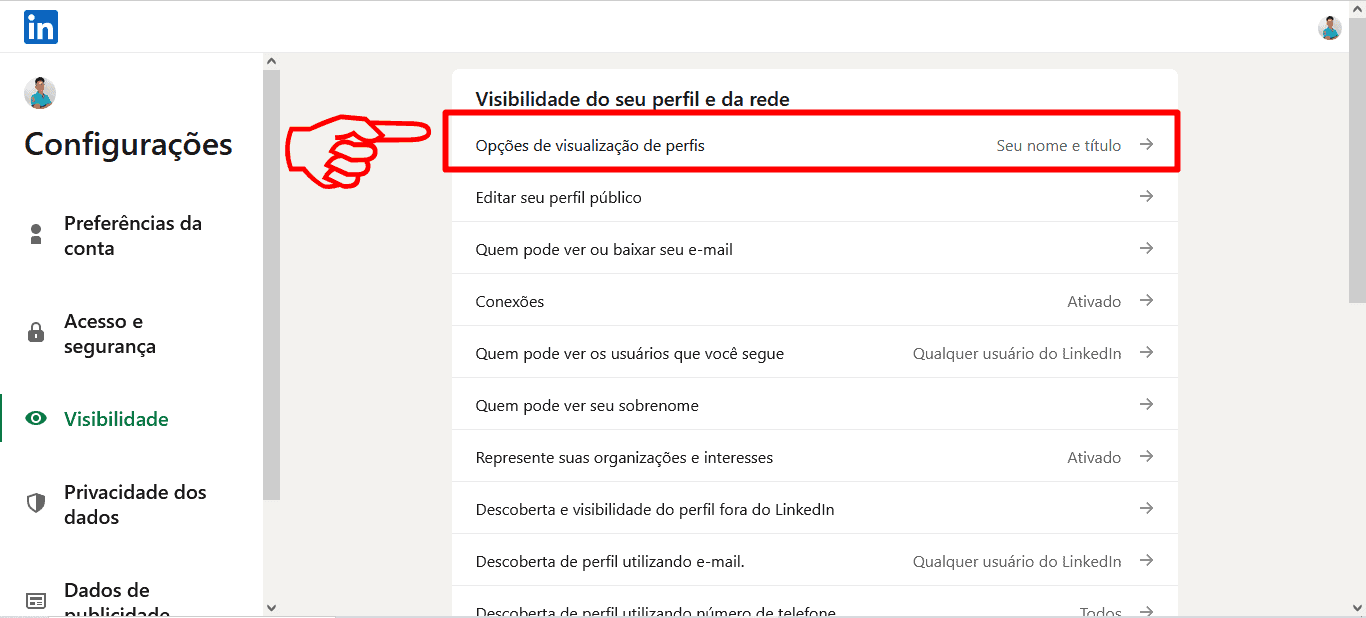This screenshot has height=618, width=1366.
Task: Open arrow for users you follow row
Action: [x=1147, y=353]
